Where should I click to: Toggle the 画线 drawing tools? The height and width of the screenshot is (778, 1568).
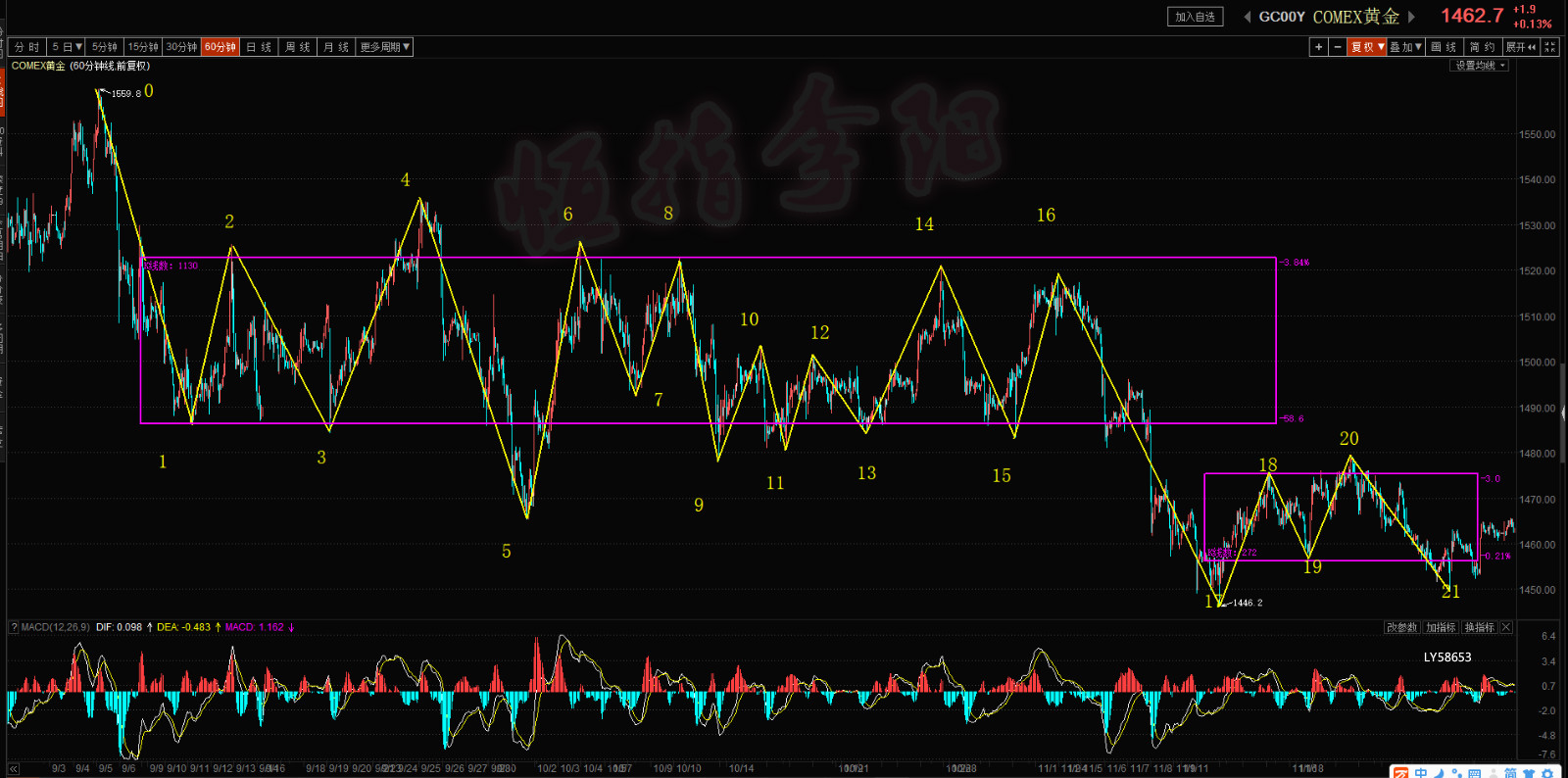(x=1444, y=47)
